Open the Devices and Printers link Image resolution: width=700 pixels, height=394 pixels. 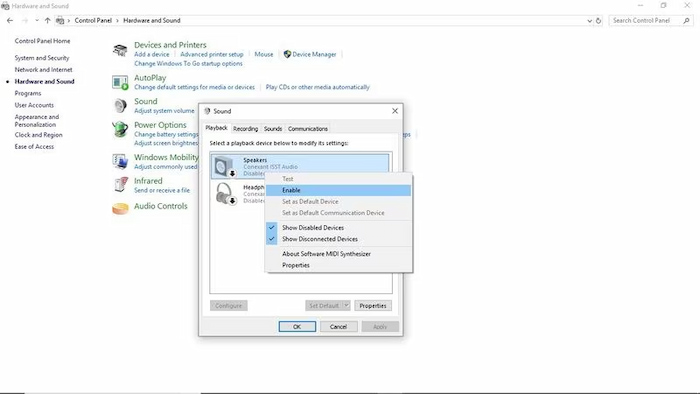click(x=170, y=45)
